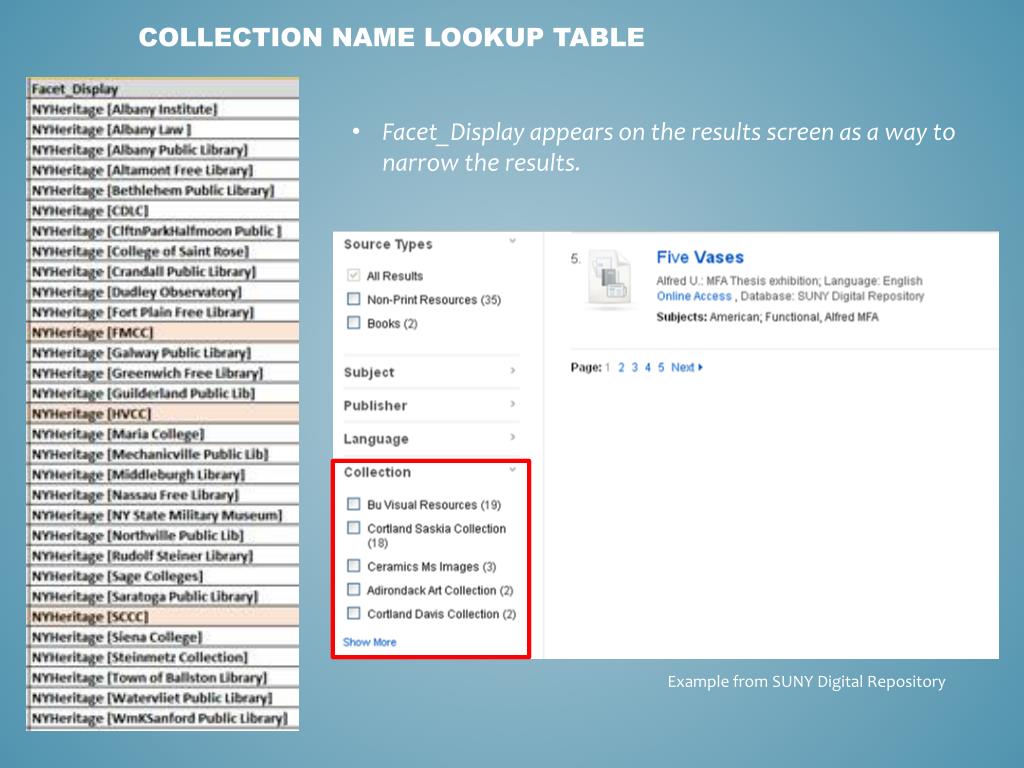1024x768 pixels.
Task: Go to results page 4
Action: point(648,368)
